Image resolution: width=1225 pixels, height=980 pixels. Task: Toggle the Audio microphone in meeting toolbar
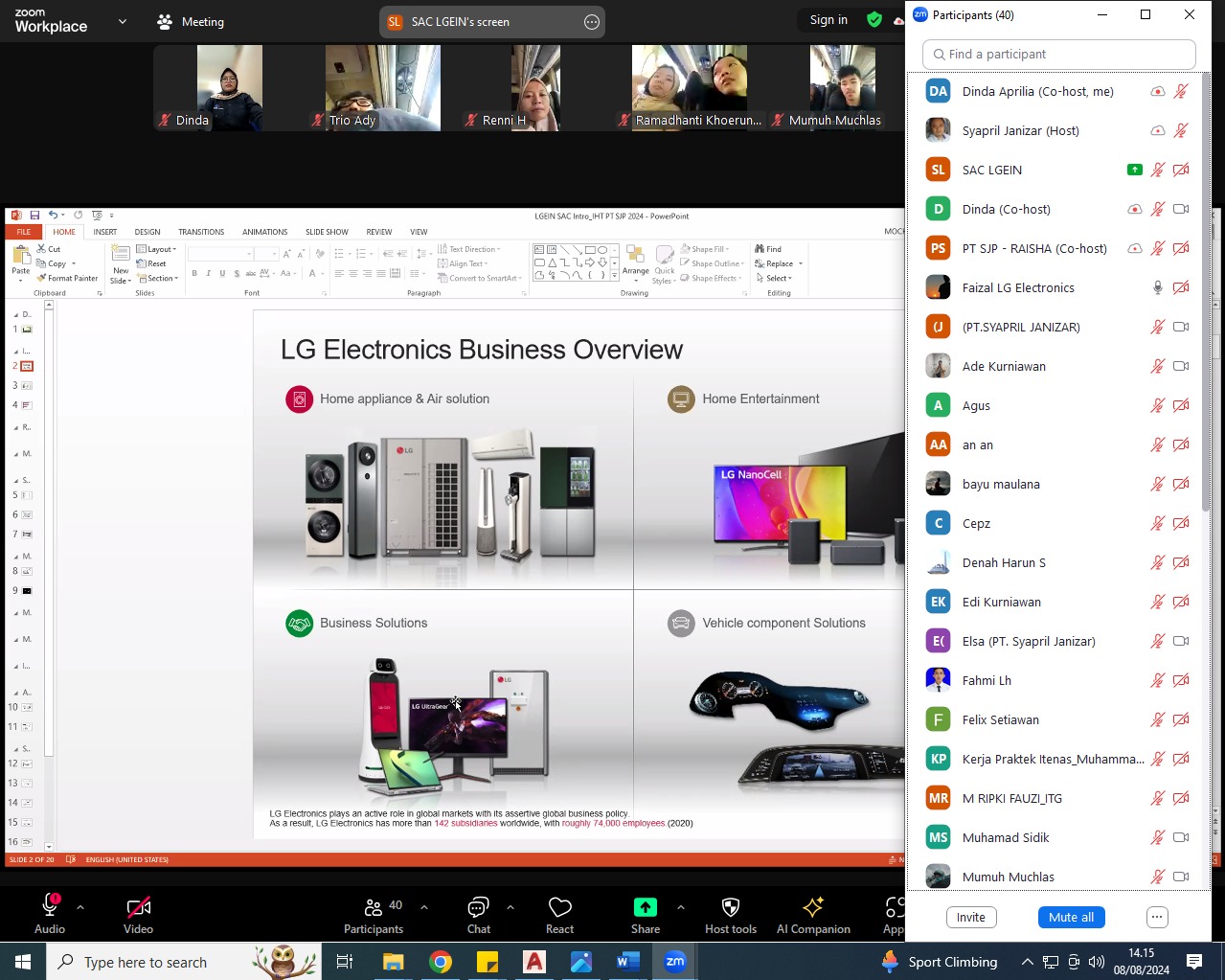click(x=50, y=906)
